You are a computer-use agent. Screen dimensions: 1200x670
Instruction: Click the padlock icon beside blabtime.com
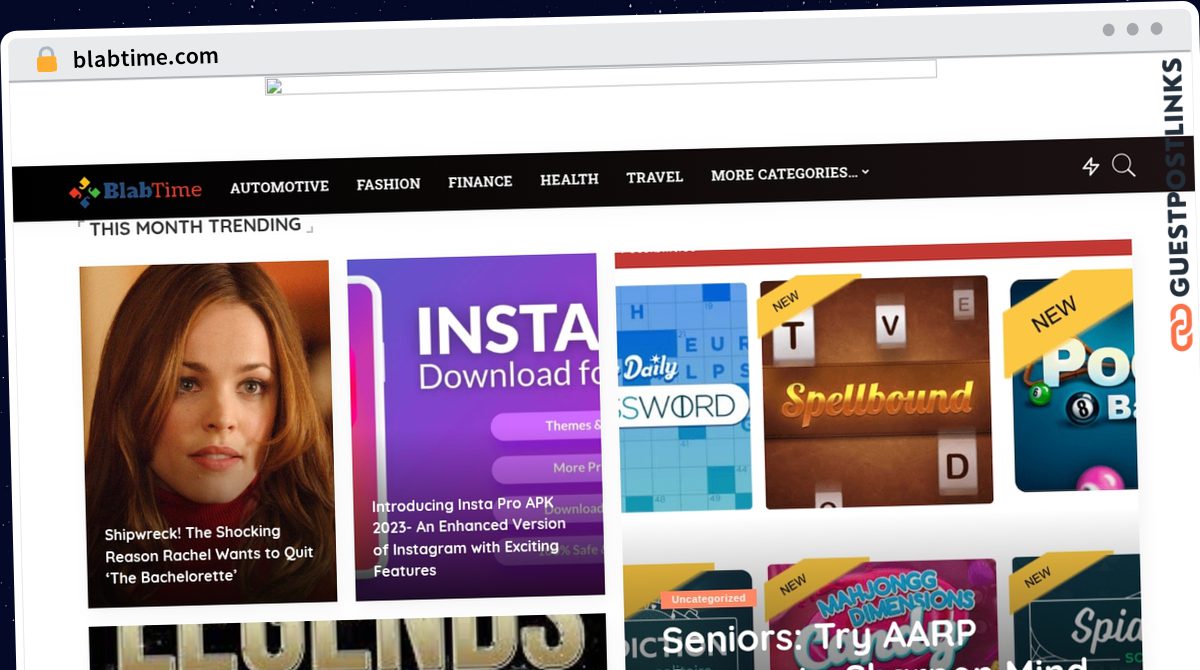[x=47, y=59]
